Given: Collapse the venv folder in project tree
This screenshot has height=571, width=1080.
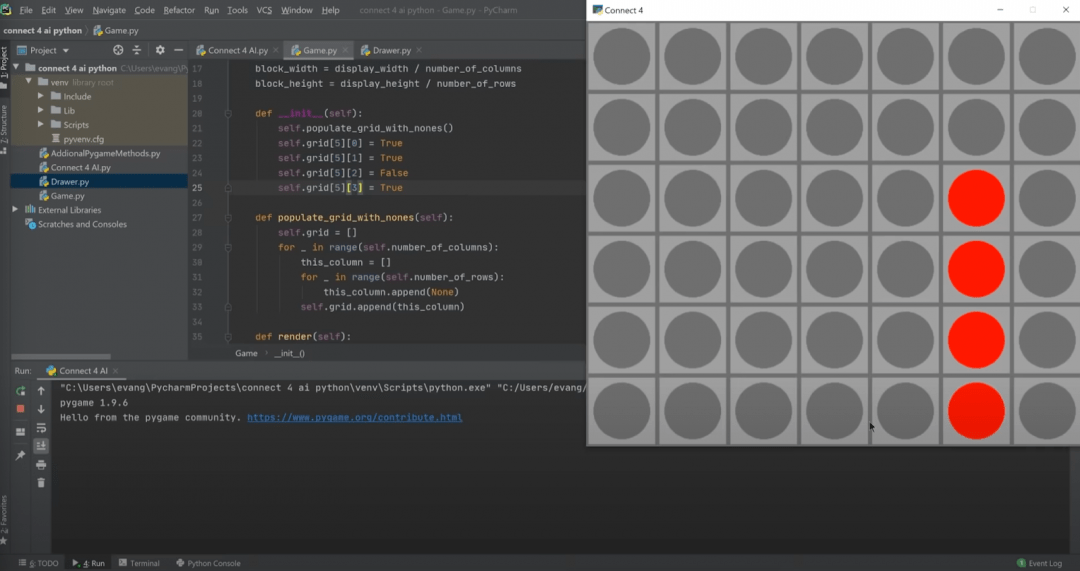Looking at the screenshot, I should (29, 82).
